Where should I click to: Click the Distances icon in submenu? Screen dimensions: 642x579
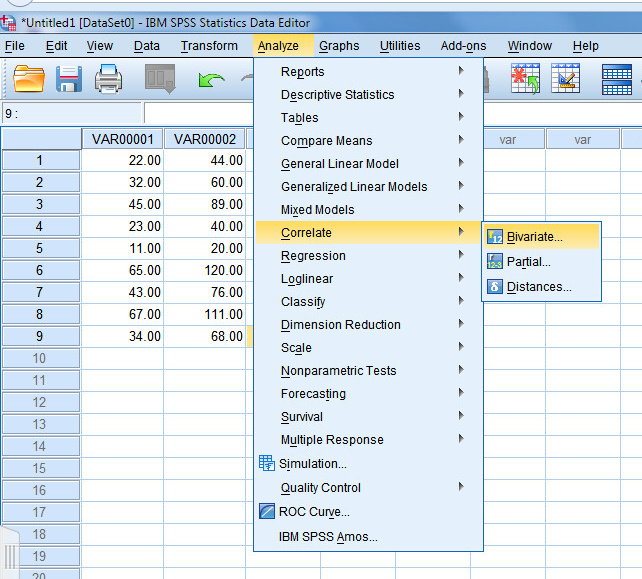click(x=495, y=286)
